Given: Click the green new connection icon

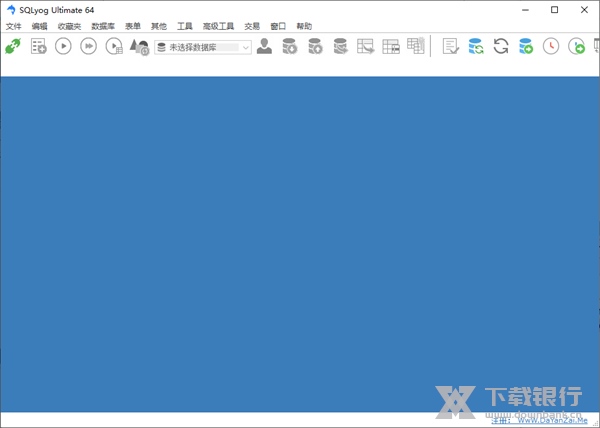Looking at the screenshot, I should click(13, 46).
